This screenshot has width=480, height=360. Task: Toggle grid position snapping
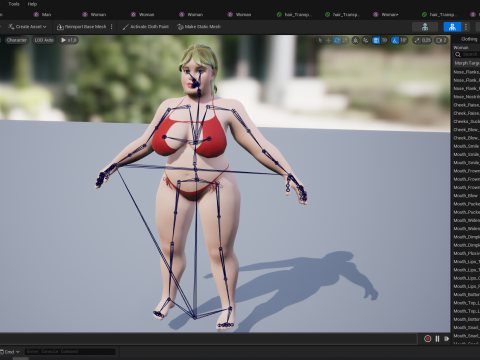tap(376, 40)
